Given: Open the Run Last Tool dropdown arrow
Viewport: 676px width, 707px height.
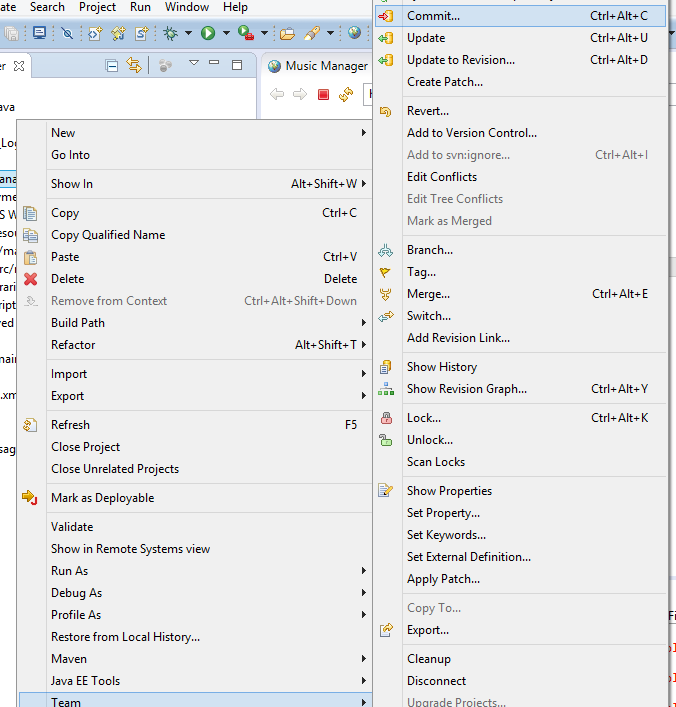Looking at the screenshot, I should (x=265, y=33).
